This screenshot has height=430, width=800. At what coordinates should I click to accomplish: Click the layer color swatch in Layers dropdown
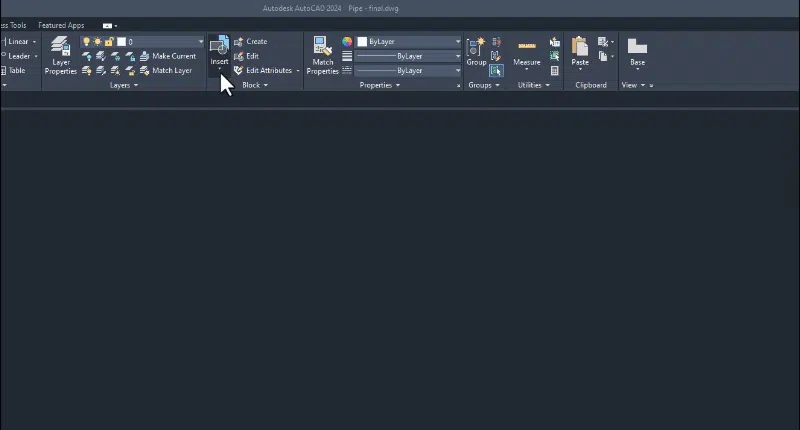pyautogui.click(x=121, y=42)
